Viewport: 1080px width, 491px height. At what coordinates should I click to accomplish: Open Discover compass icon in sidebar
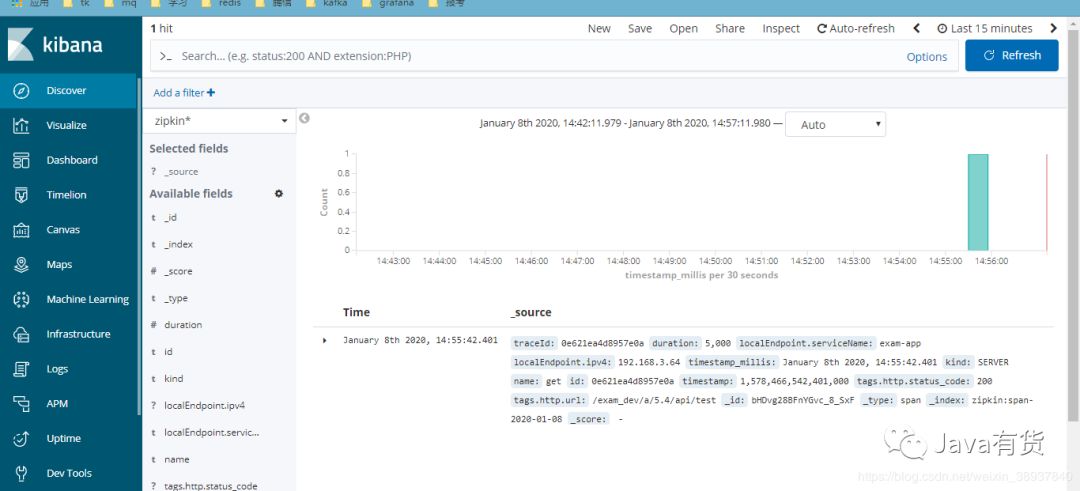coord(21,91)
